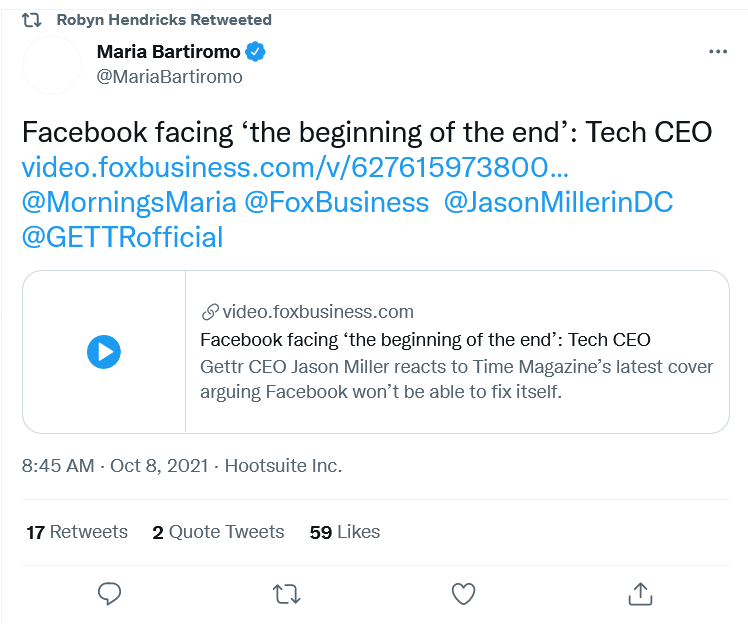Image resolution: width=748 pixels, height=624 pixels.
Task: Open the video.foxbusiness.com/v/627615973800 link
Action: (295, 167)
